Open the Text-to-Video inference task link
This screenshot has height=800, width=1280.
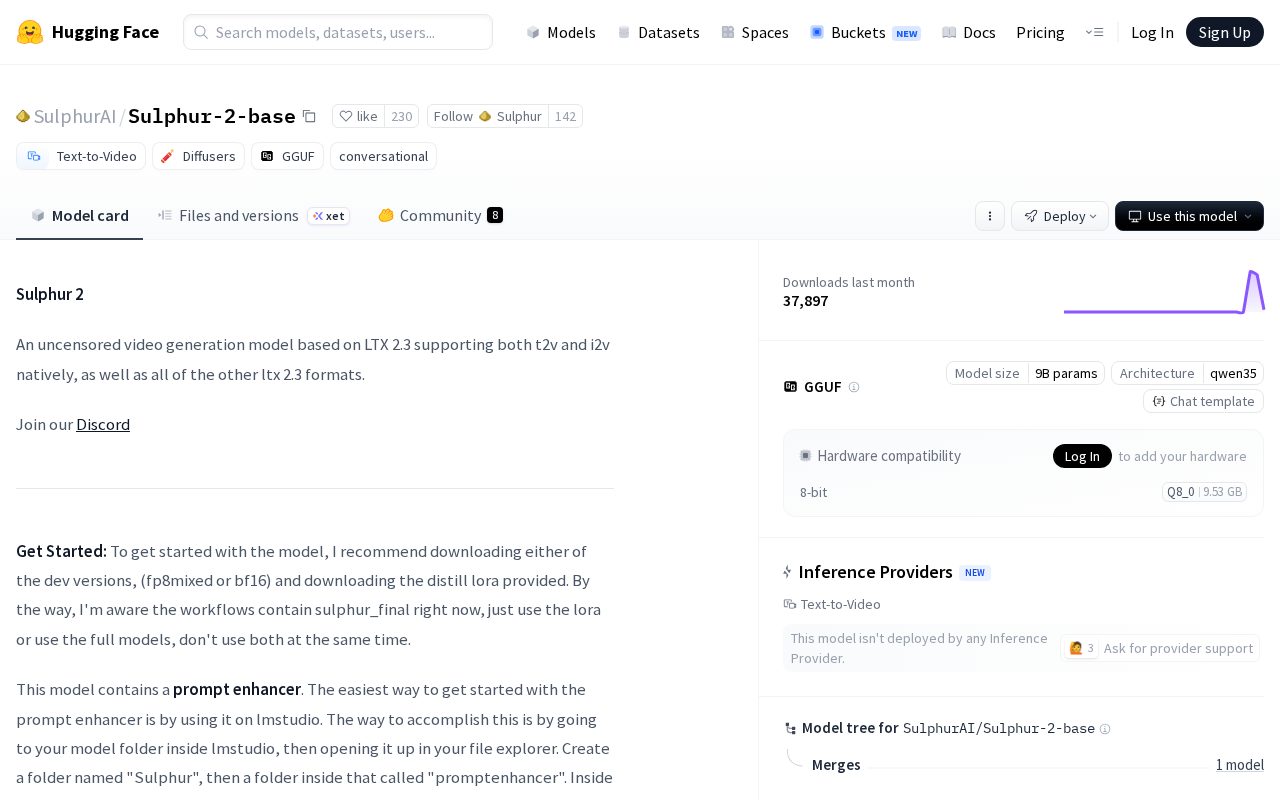(832, 604)
